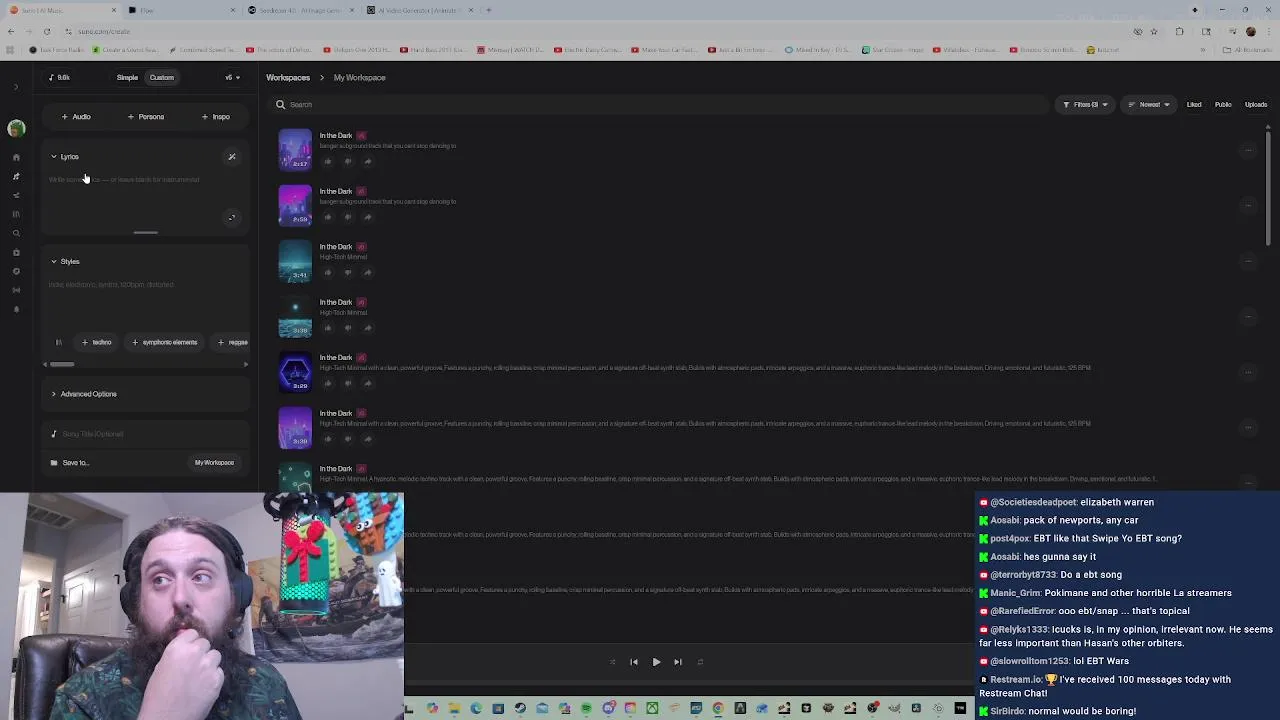
Task: Focus the Search songs field
Action: click(x=660, y=104)
